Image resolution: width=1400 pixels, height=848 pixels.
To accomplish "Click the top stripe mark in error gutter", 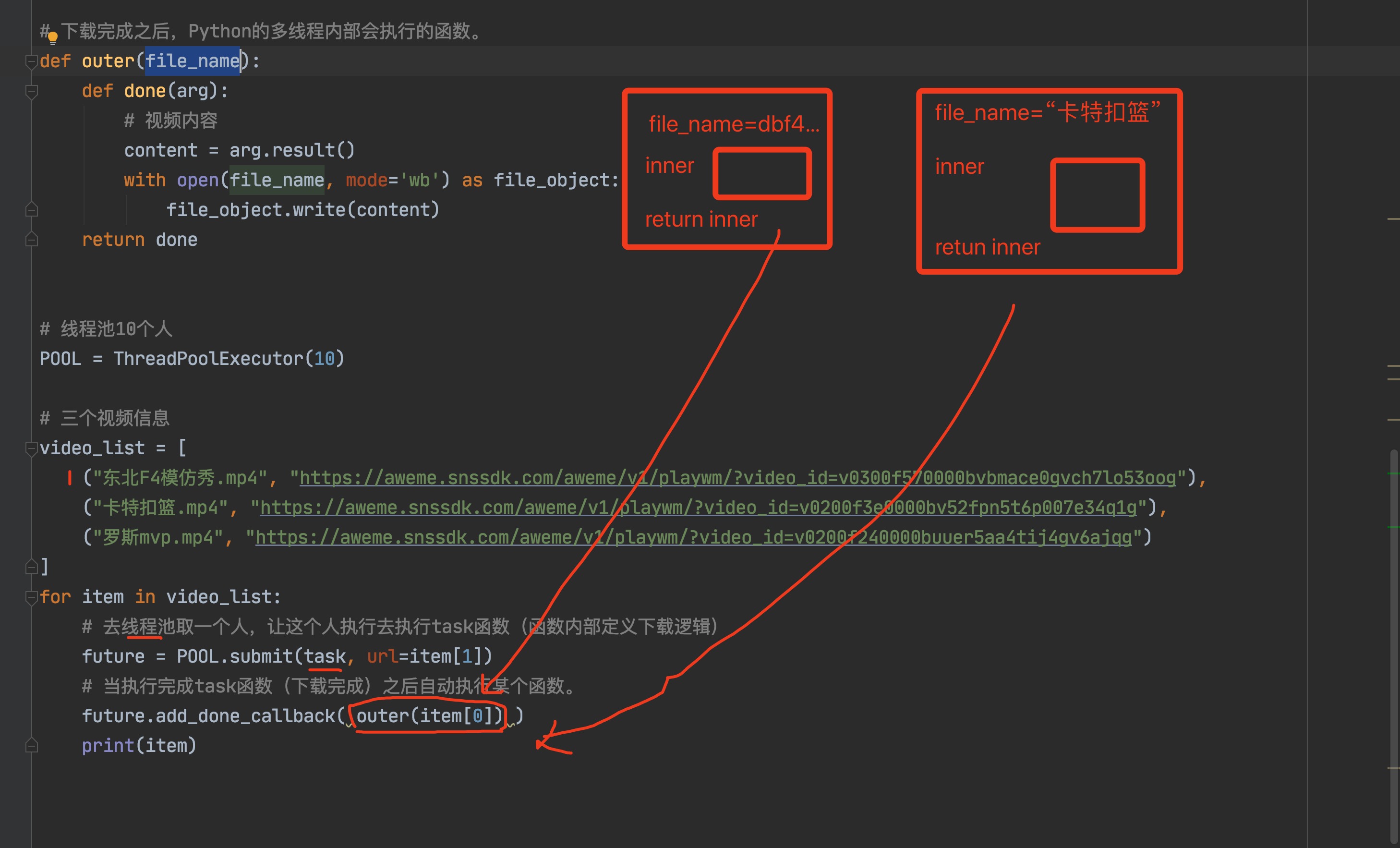I will point(1393,219).
